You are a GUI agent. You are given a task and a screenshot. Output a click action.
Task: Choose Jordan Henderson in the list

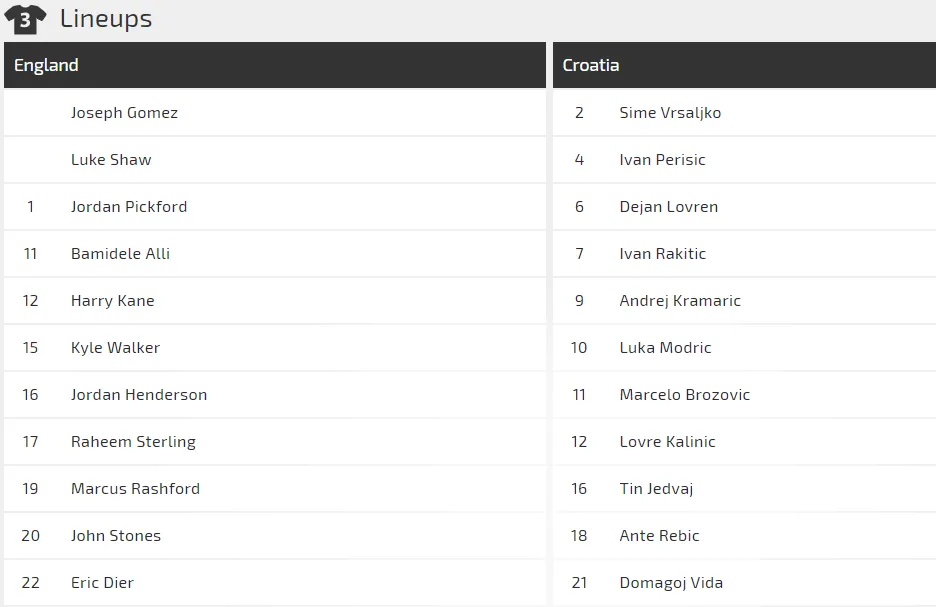coord(139,395)
